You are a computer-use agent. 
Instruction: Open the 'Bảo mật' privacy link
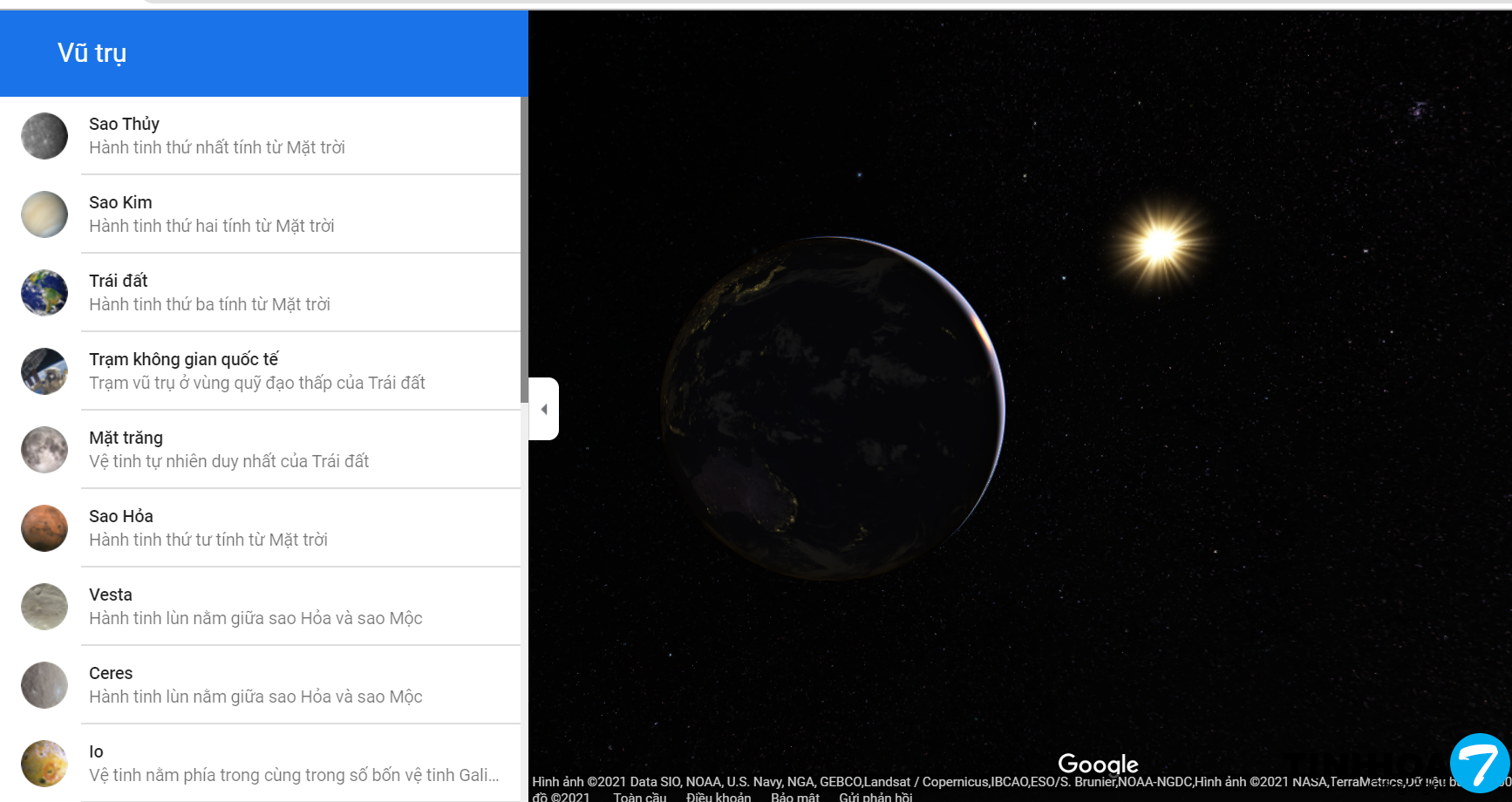(x=794, y=797)
